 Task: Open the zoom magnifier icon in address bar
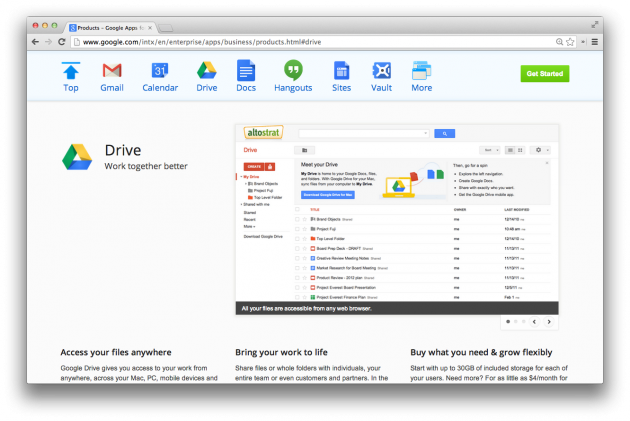559,42
